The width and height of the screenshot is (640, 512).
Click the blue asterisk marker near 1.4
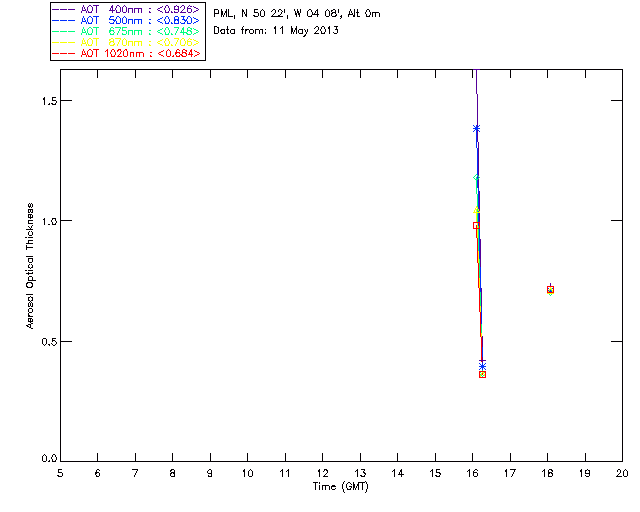tap(476, 129)
